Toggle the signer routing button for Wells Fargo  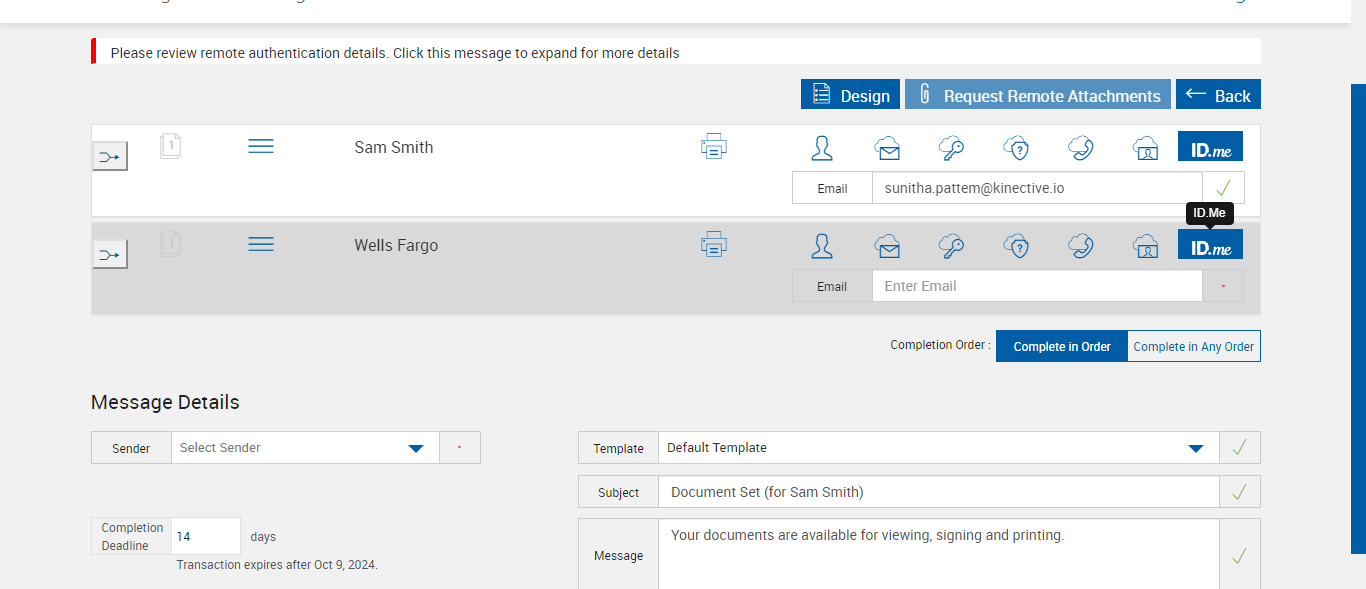110,255
